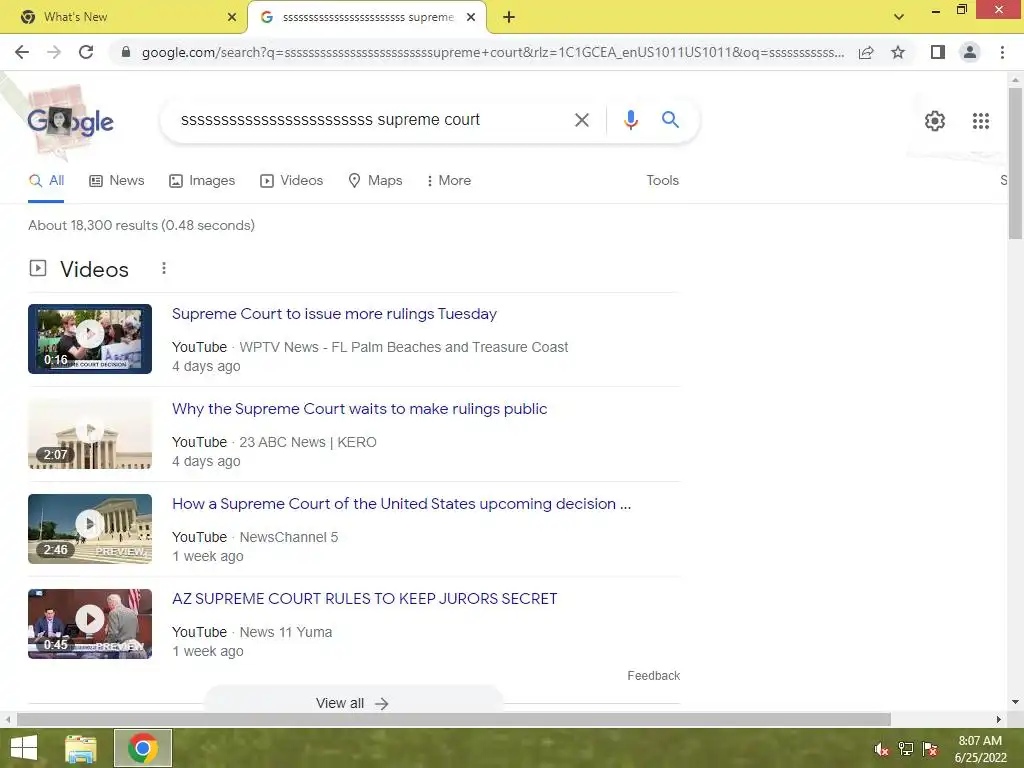This screenshot has width=1024, height=768.
Task: Click the taskbar clock showing 8:07 AM
Action: (980, 749)
